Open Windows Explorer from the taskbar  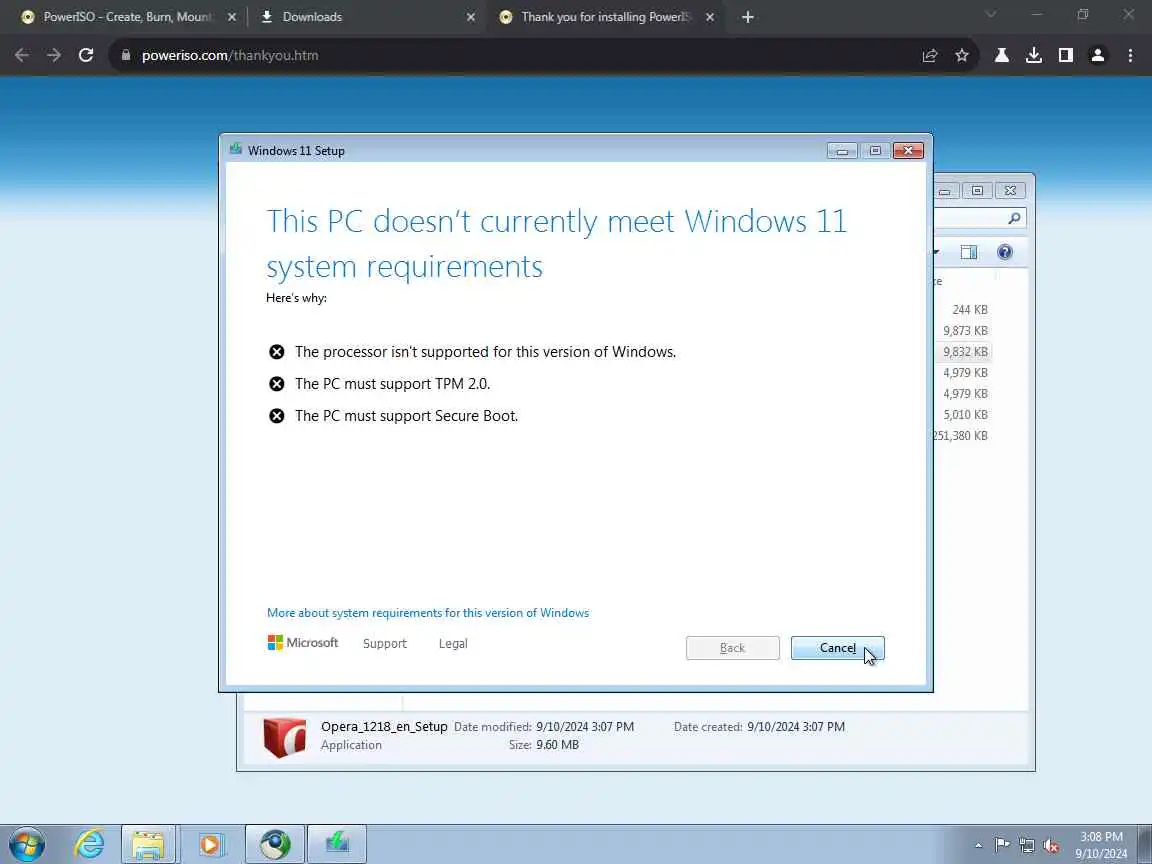[148, 844]
